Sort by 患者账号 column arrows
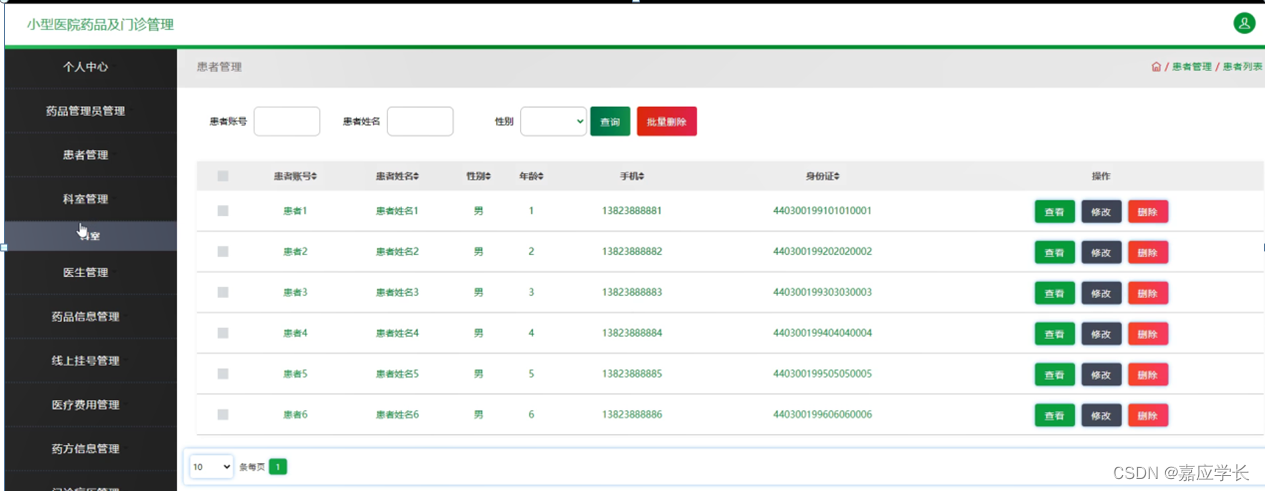Viewport: 1265px width, 491px height. (x=314, y=176)
